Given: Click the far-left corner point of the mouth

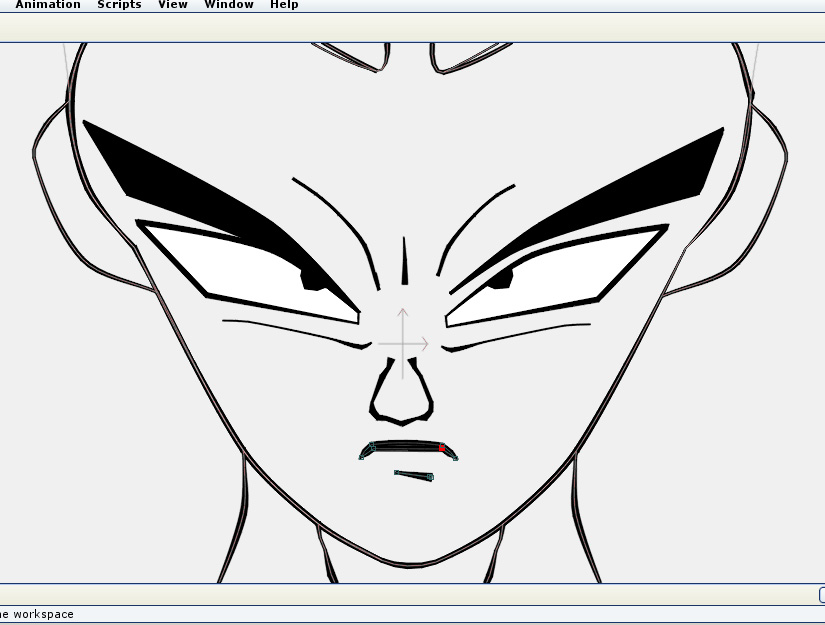Looking at the screenshot, I should 361,458.
